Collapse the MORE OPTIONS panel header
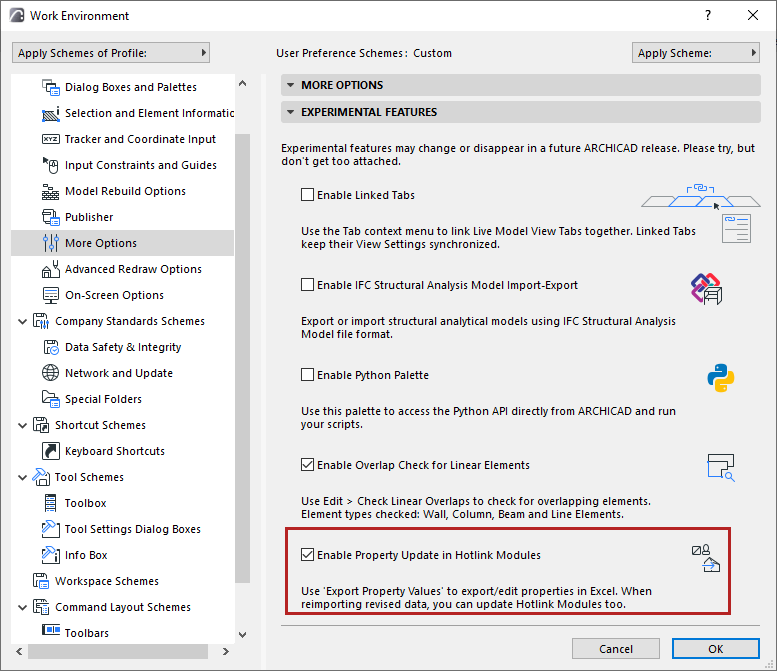The image size is (777, 671). click(521, 85)
